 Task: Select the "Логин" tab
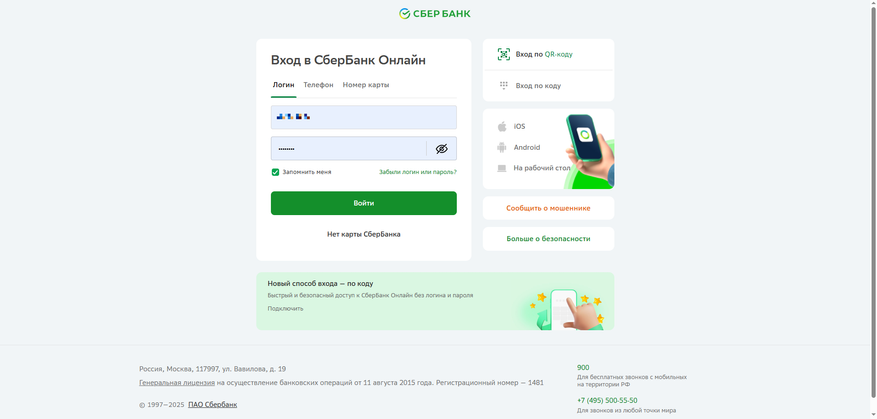pyautogui.click(x=284, y=85)
